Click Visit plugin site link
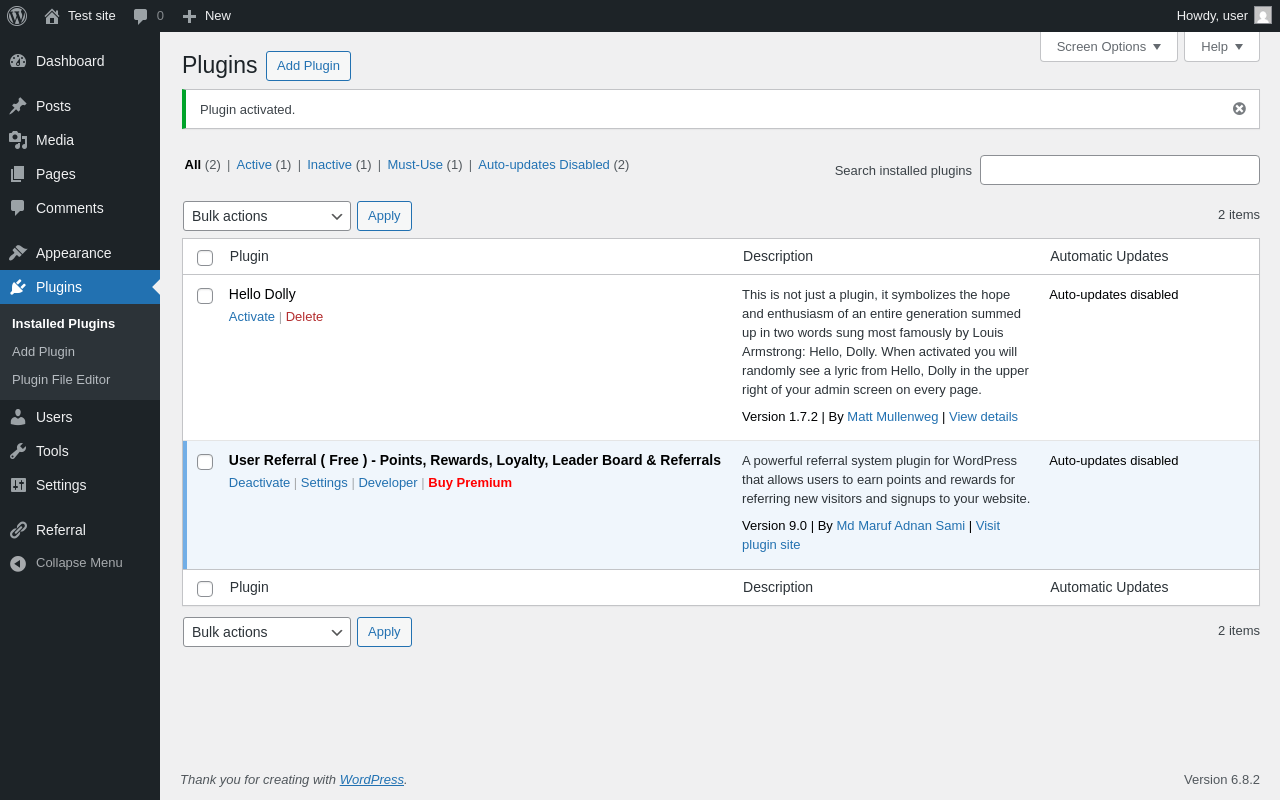This screenshot has width=1280, height=800. [871, 536]
